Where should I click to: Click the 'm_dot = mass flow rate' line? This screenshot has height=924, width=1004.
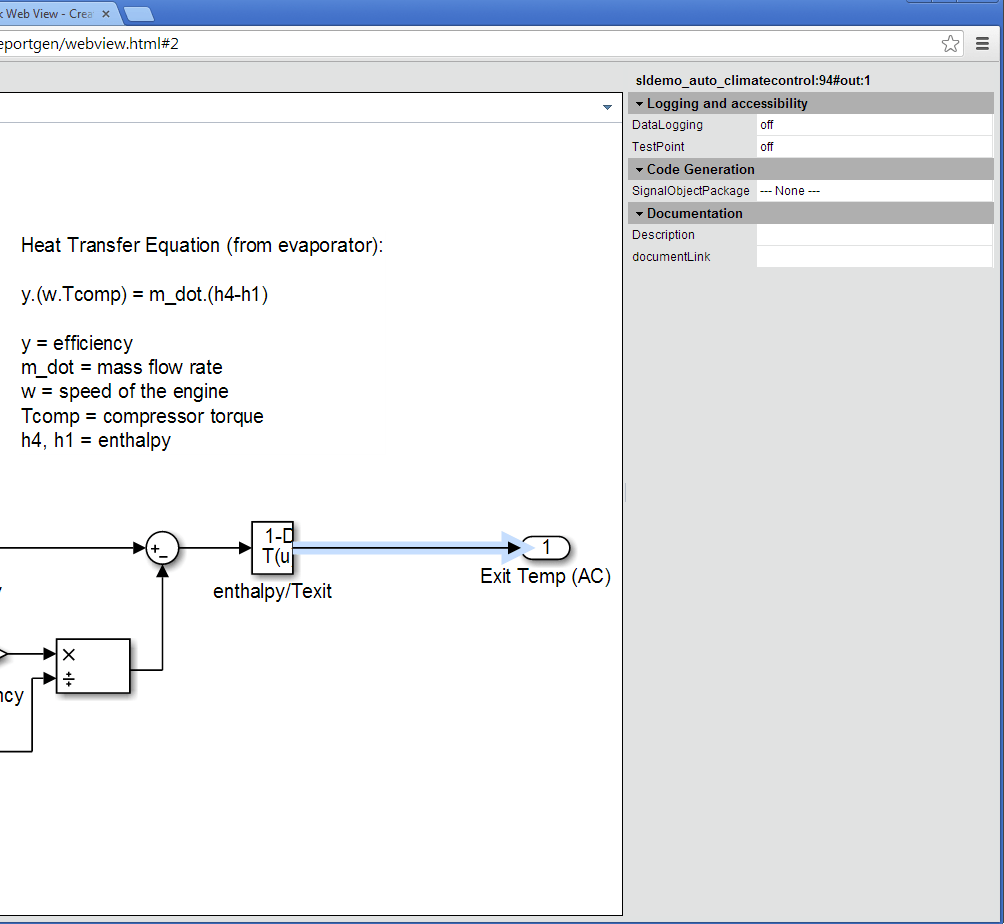[122, 368]
